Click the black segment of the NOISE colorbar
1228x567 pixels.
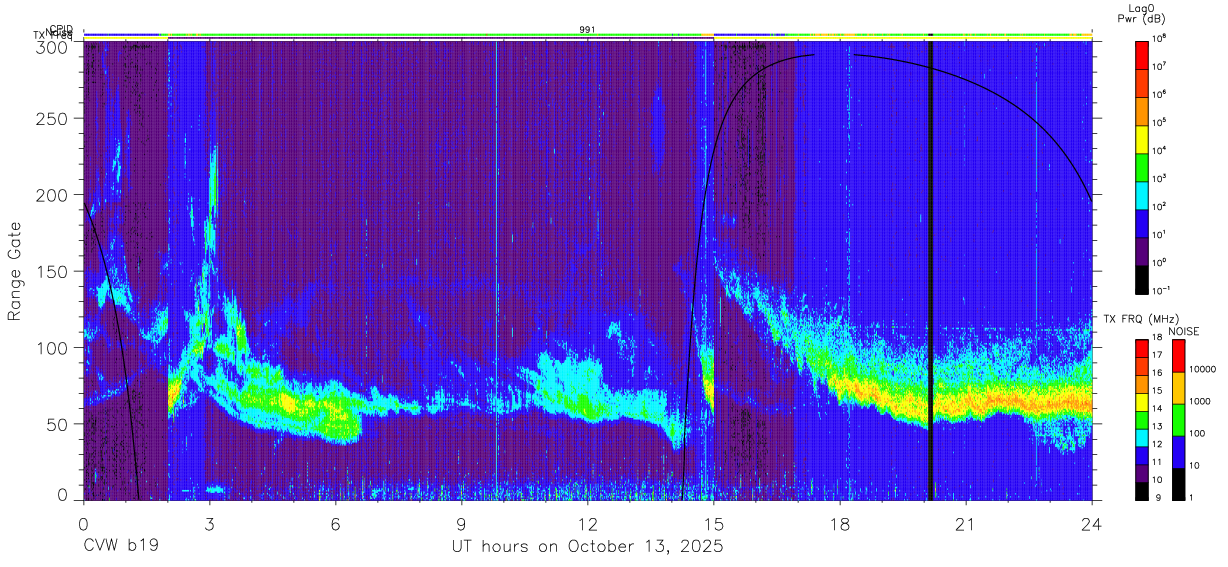point(1179,484)
